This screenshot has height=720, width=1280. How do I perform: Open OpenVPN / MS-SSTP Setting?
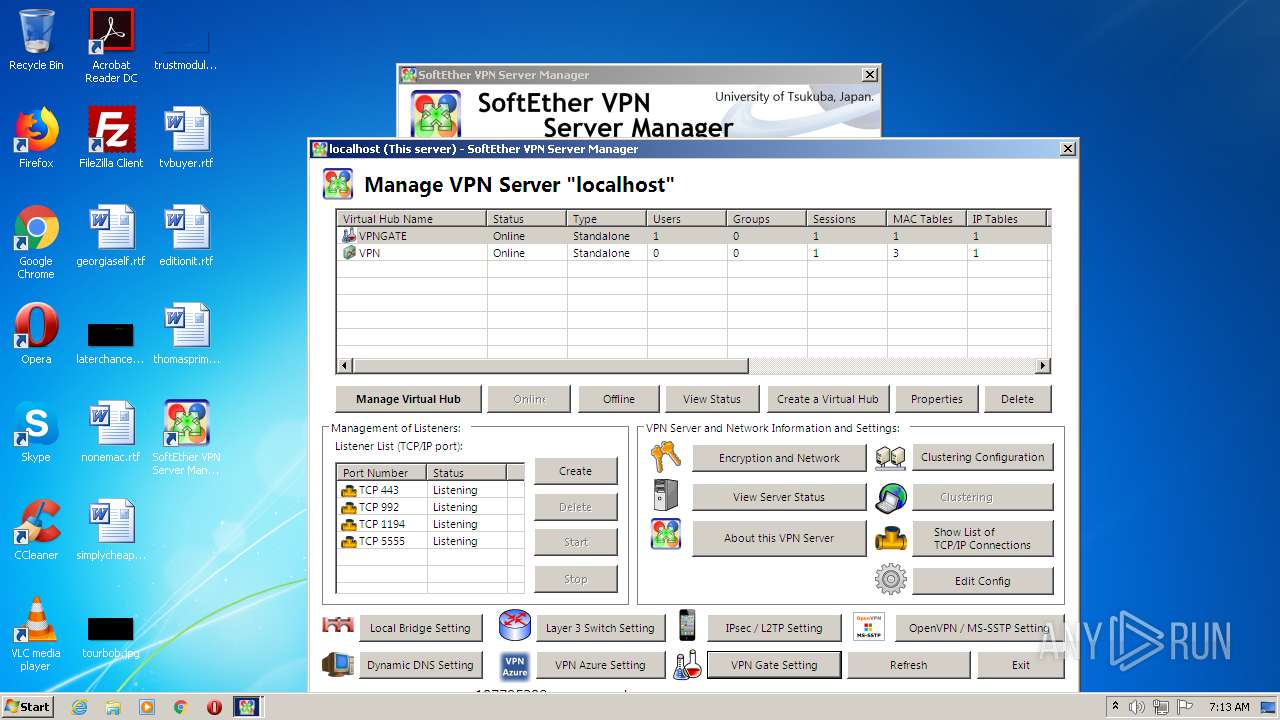click(979, 628)
